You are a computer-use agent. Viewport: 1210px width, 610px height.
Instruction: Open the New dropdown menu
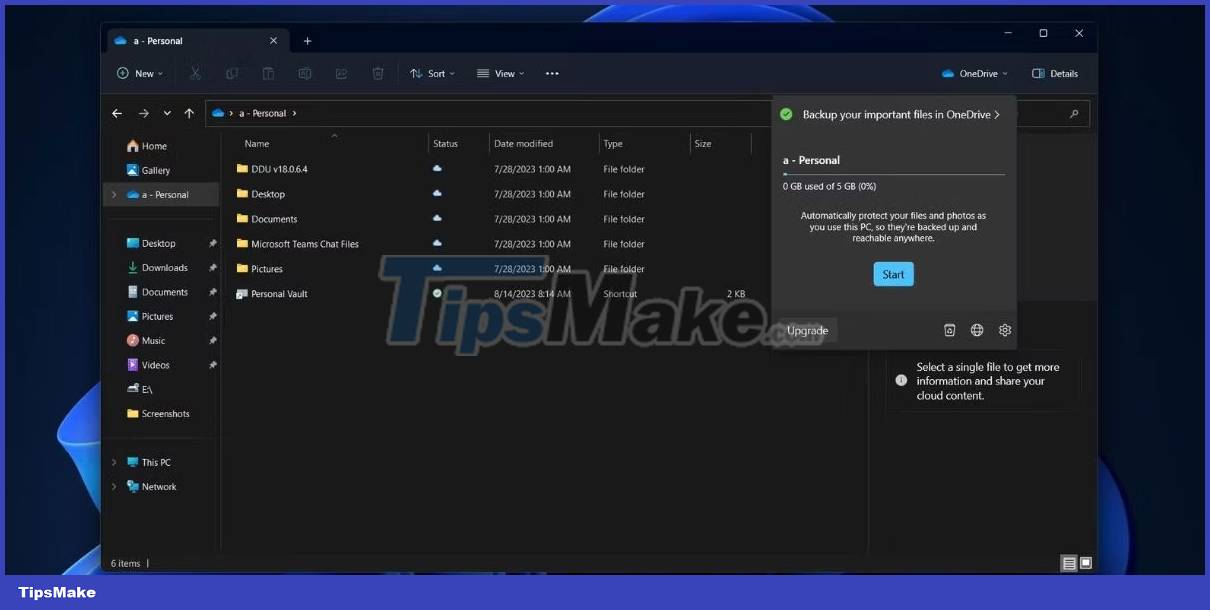[x=139, y=73]
